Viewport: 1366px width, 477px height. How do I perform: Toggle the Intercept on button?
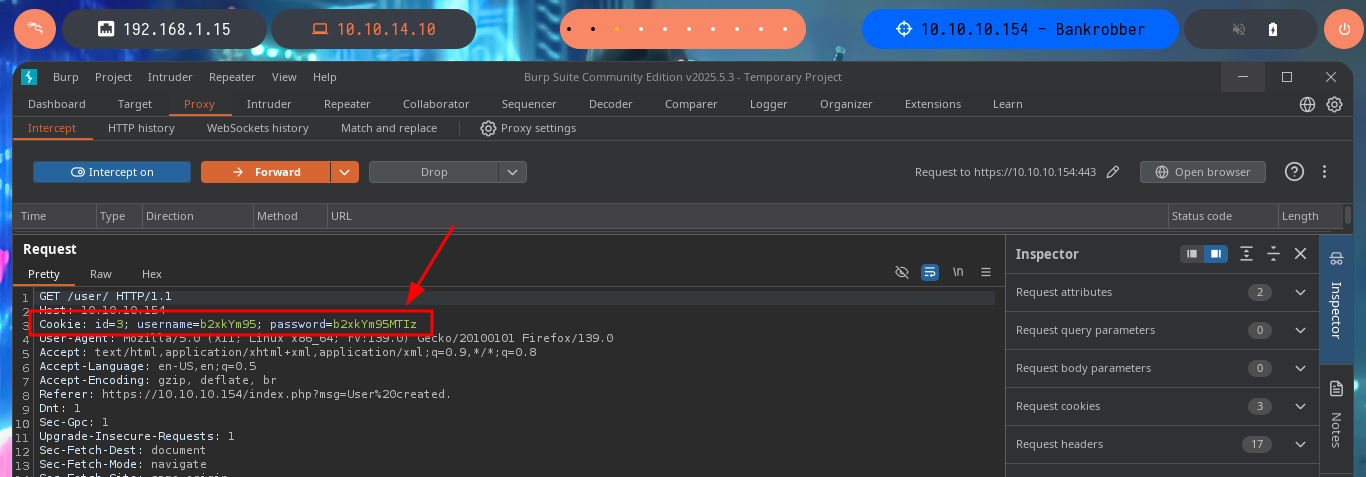[x=112, y=172]
